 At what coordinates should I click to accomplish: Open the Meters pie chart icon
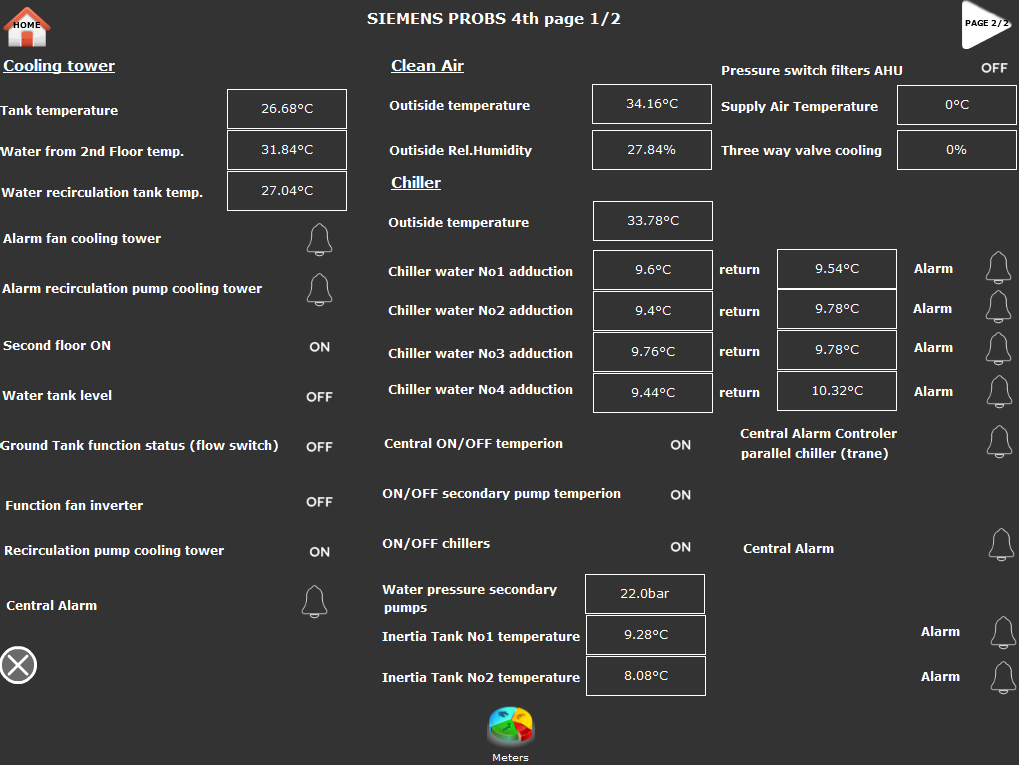(510, 727)
